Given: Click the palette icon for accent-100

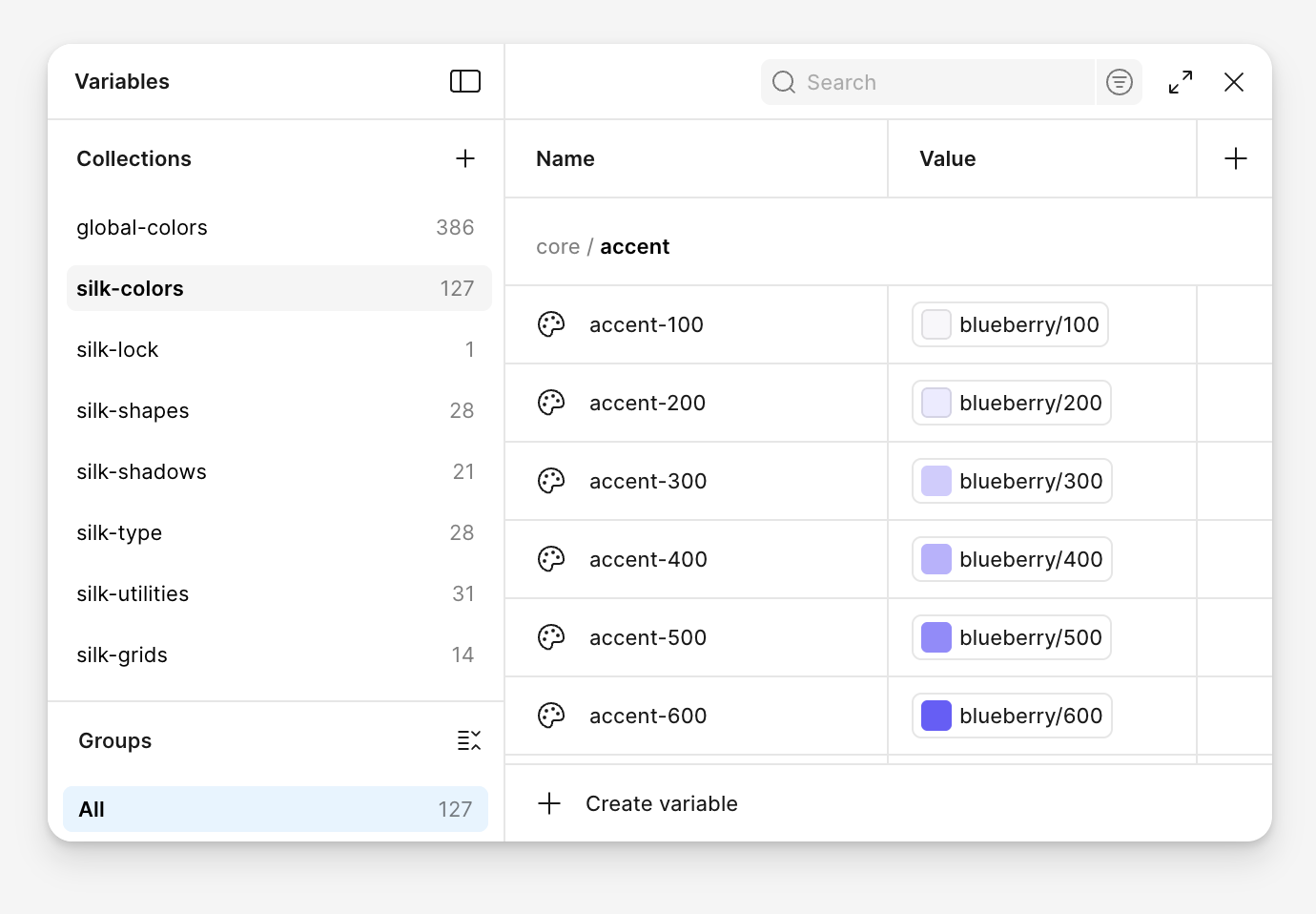Looking at the screenshot, I should coord(551,324).
